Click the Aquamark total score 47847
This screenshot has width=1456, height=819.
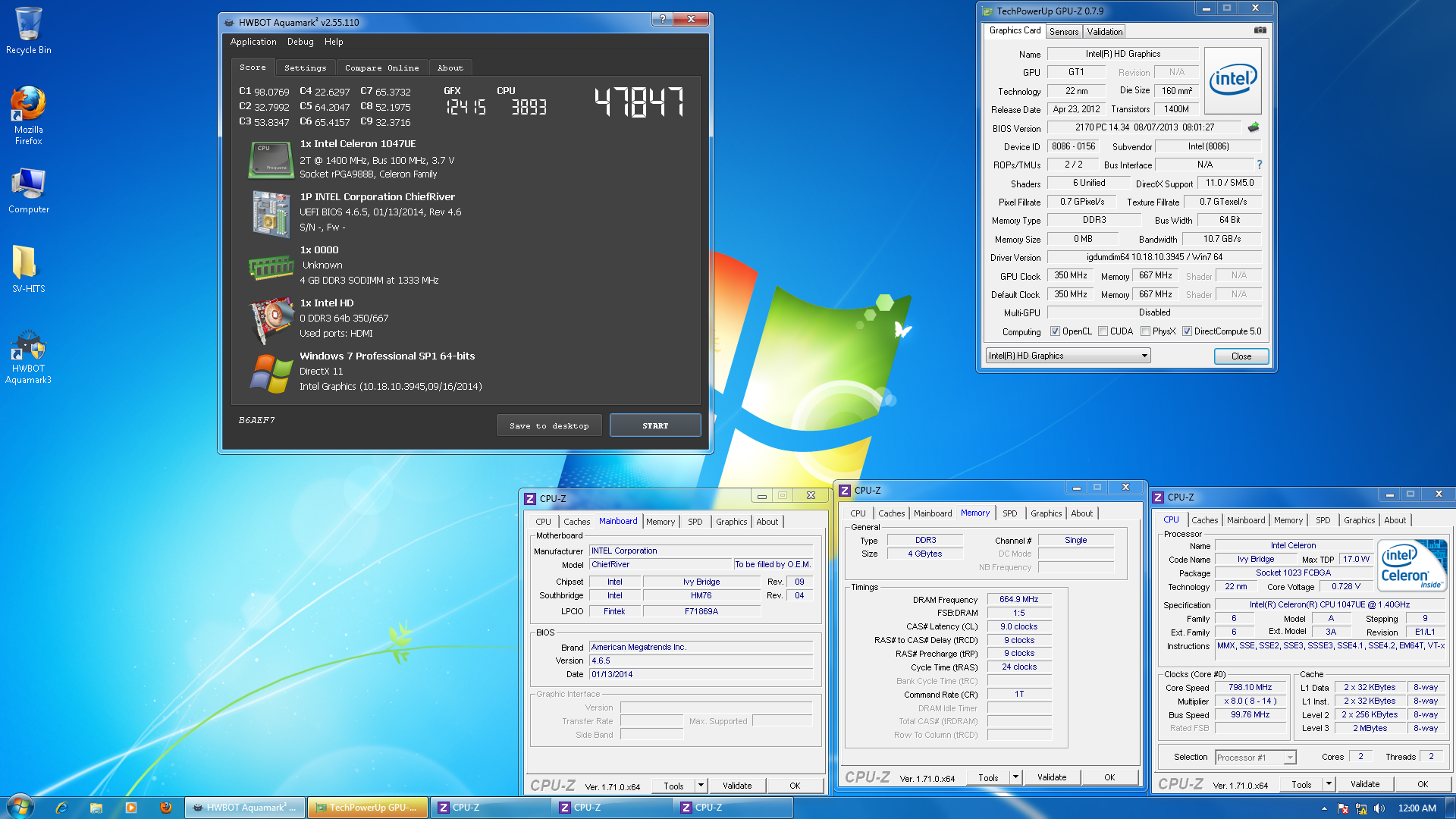[x=639, y=102]
